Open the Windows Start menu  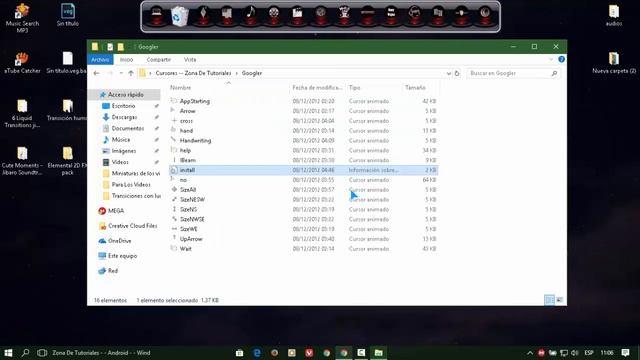(x=8, y=353)
